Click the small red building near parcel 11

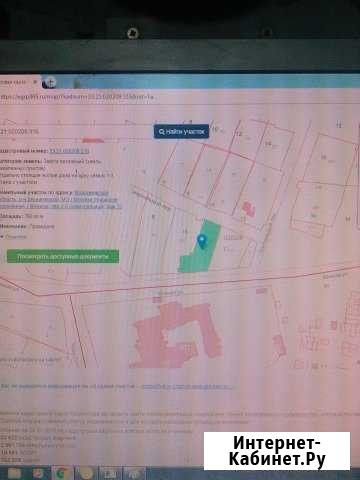[249, 210]
